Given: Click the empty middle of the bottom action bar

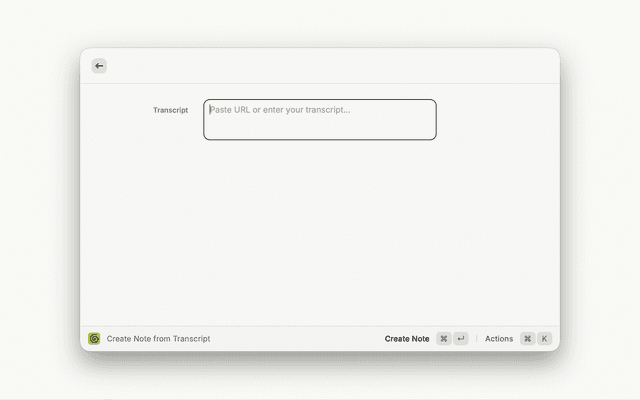Looking at the screenshot, I should click(300, 339).
